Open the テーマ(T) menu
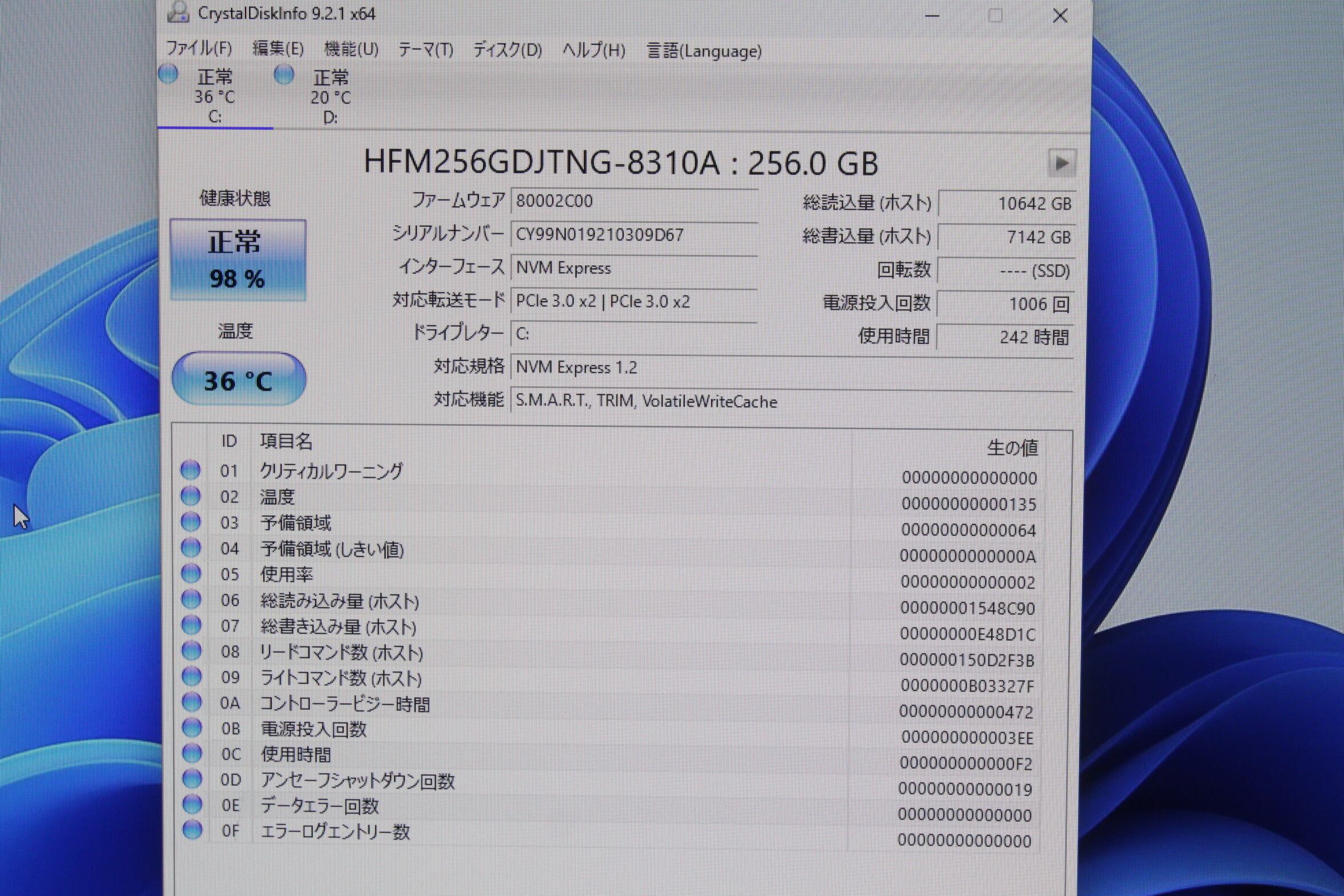 [426, 50]
